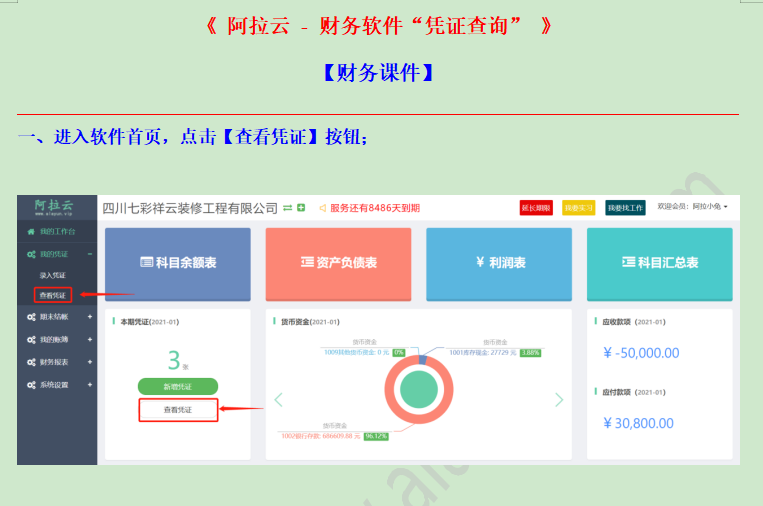The width and height of the screenshot is (763, 506).
Task: Click the gear icon next to 我的账簿
Action: pyautogui.click(x=31, y=340)
